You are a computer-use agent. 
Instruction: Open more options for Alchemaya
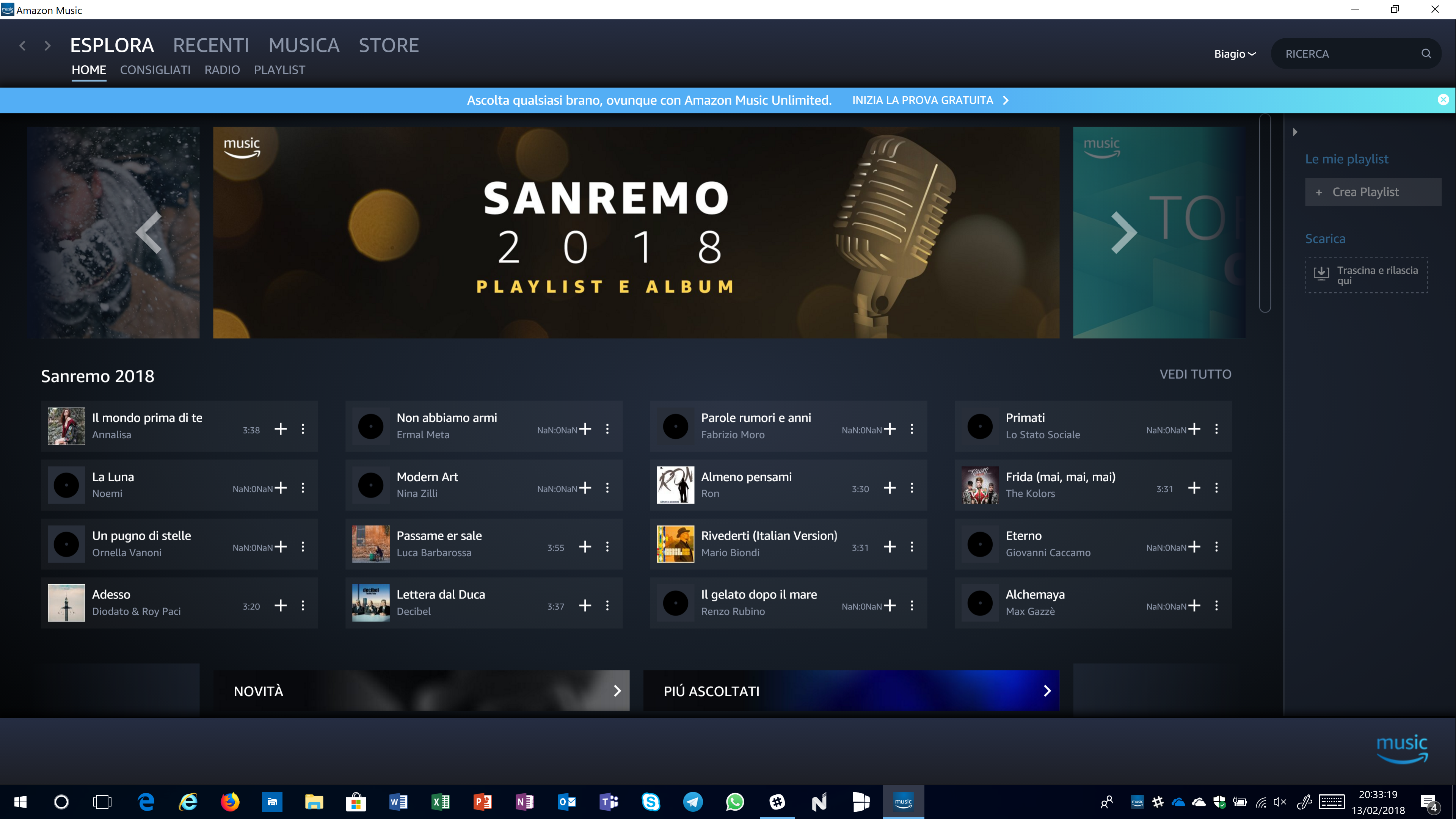[1216, 606]
